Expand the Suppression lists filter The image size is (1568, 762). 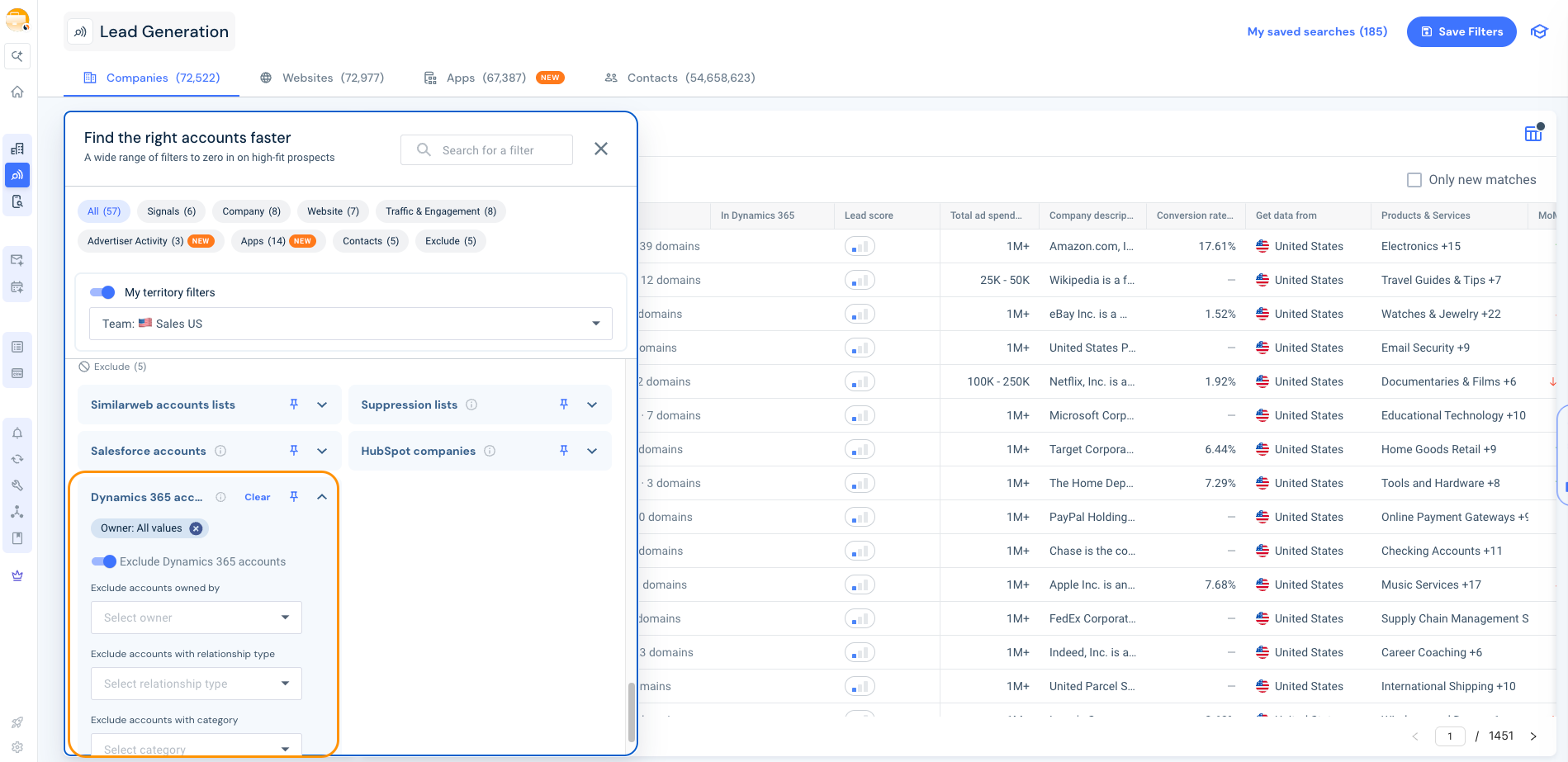coord(592,405)
